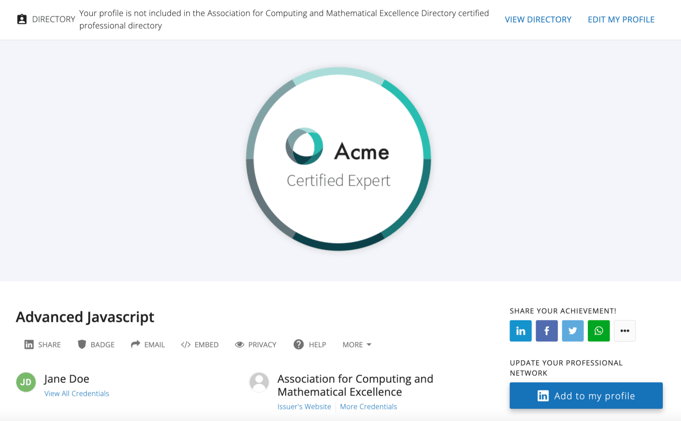
Task: Click Jane Doe's green JD avatar
Action: pyautogui.click(x=26, y=382)
